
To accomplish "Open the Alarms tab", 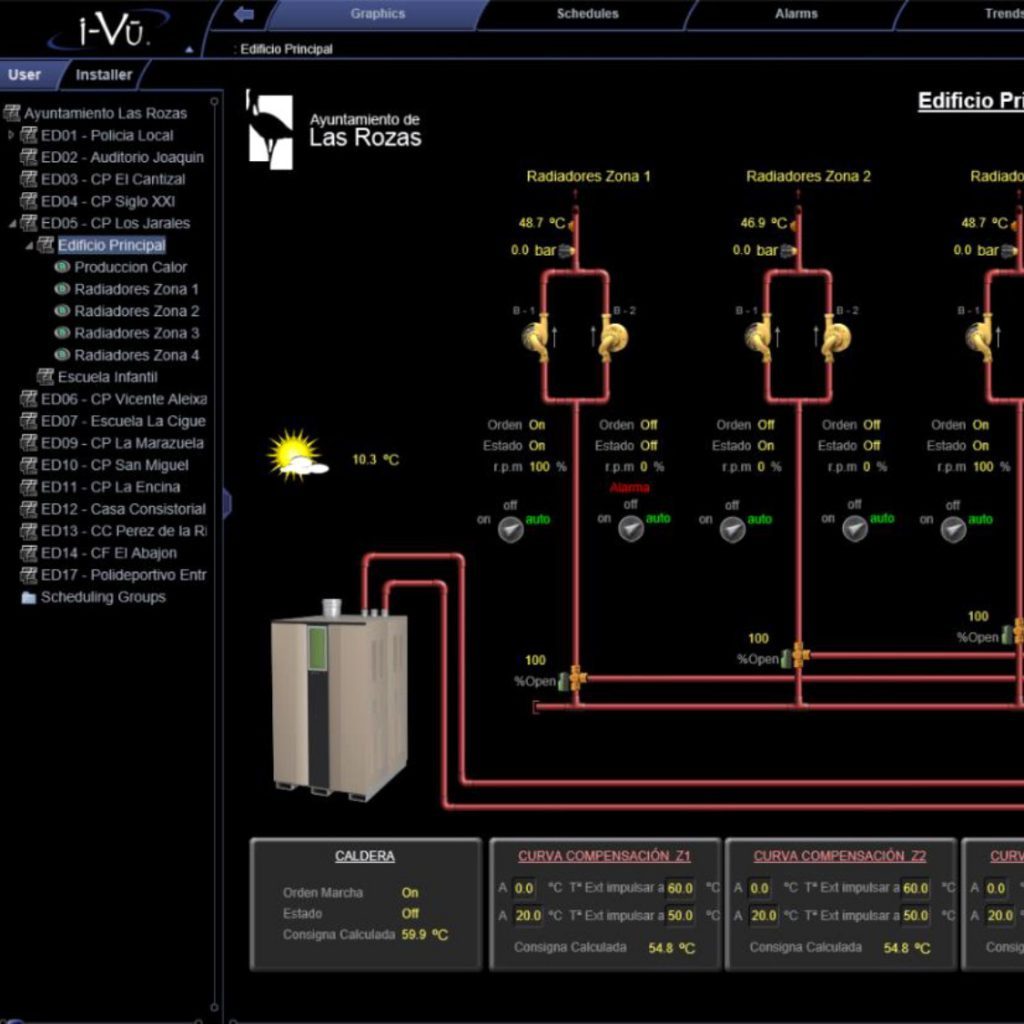I will pos(796,14).
